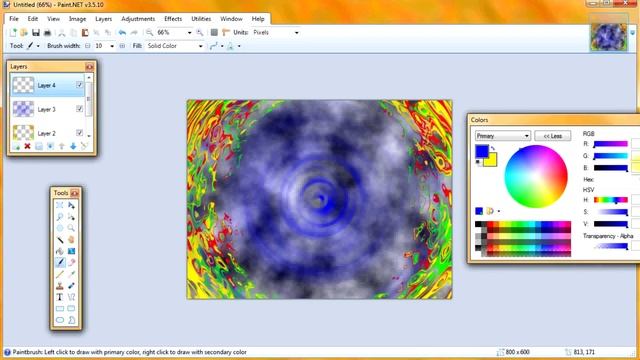The image size is (640, 360).
Task: Open the Effects menu
Action: [x=173, y=19]
